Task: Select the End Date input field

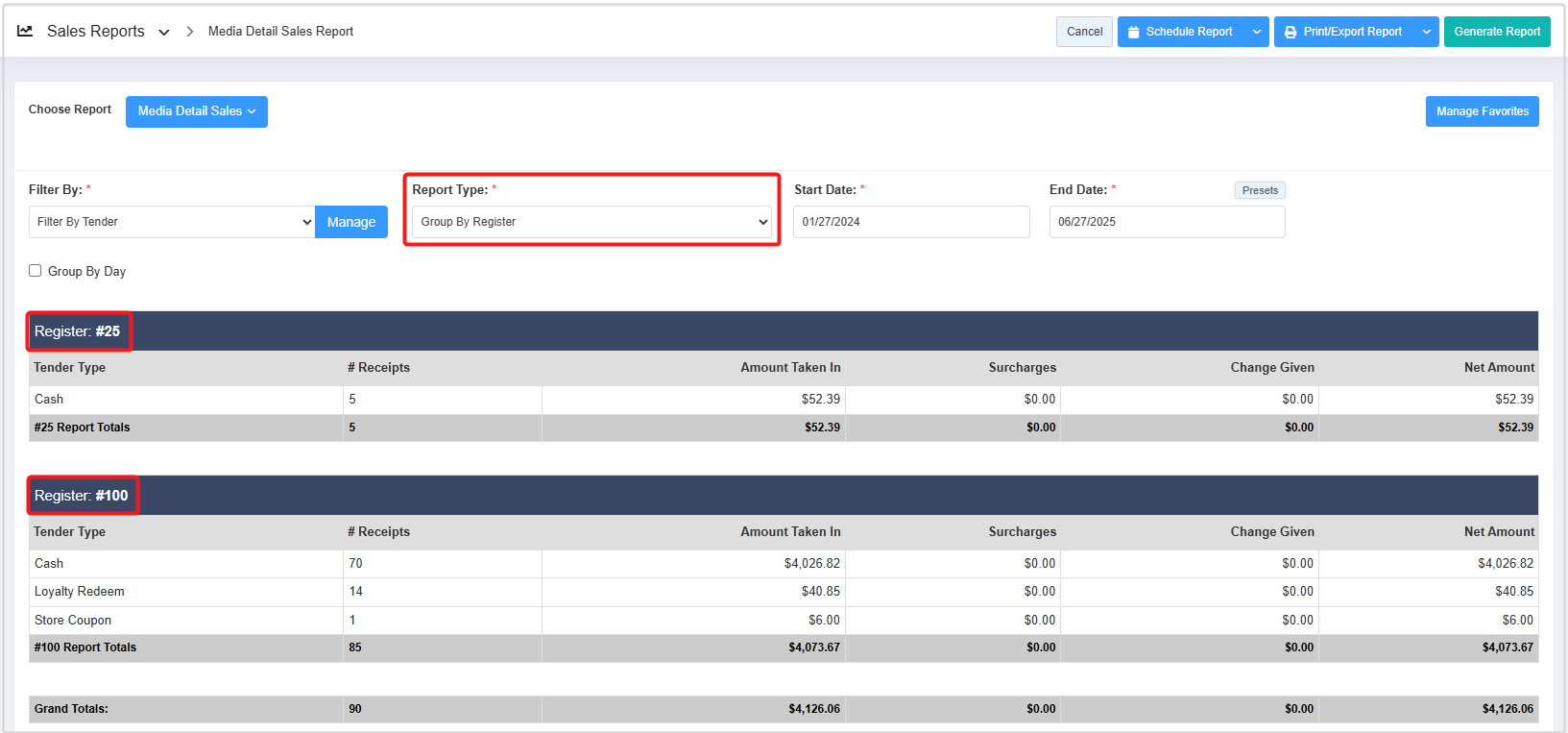Action: pyautogui.click(x=1166, y=222)
